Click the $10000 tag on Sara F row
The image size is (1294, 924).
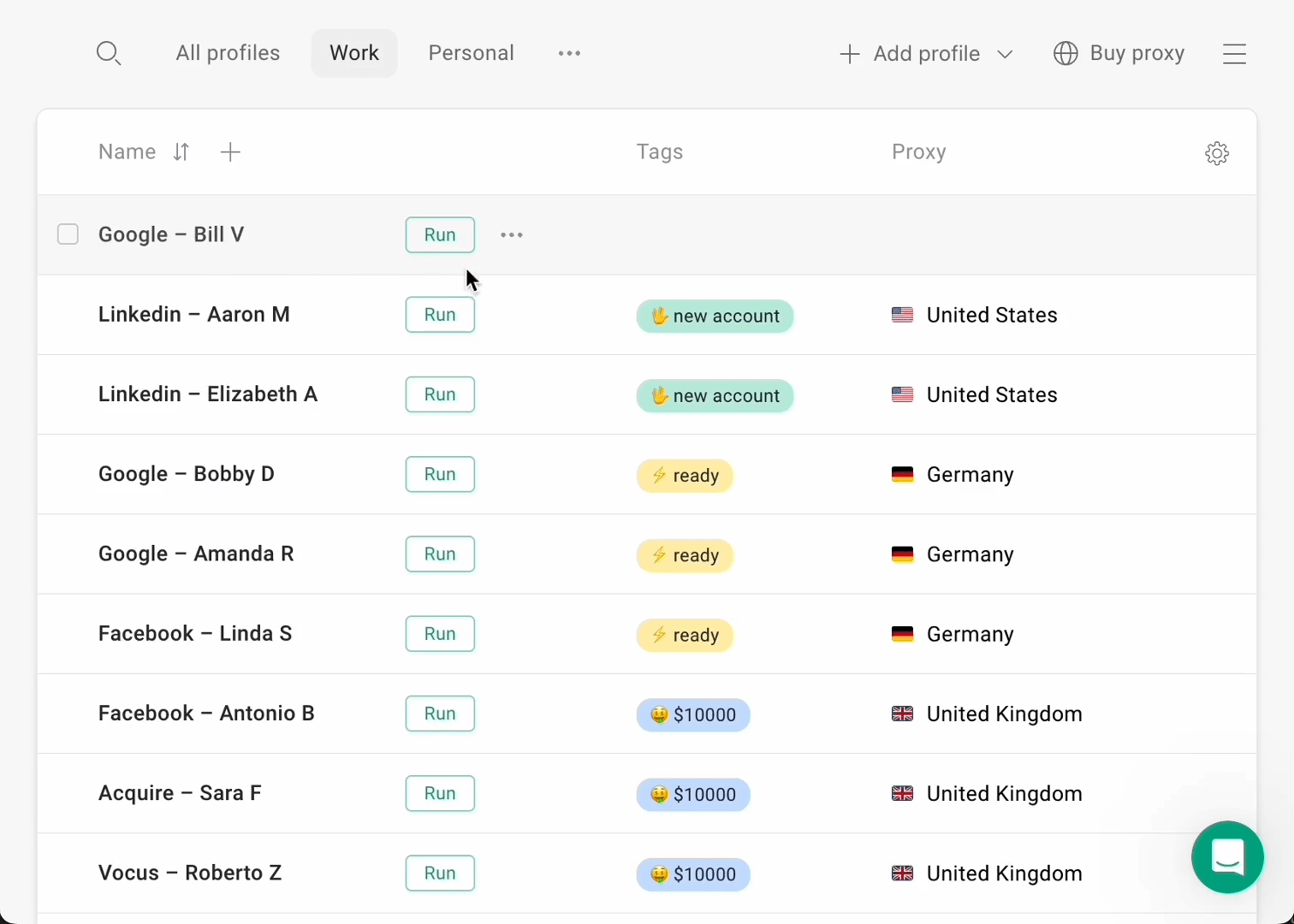click(693, 794)
